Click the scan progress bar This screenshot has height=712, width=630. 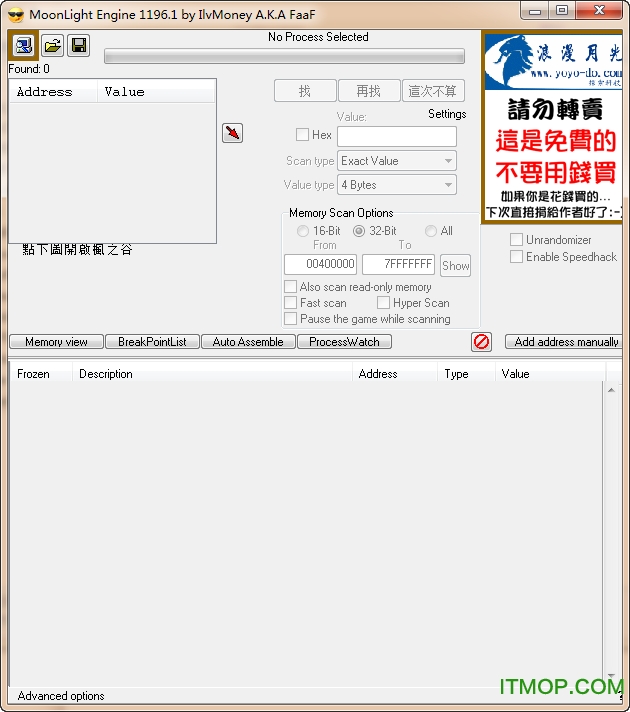[284, 56]
